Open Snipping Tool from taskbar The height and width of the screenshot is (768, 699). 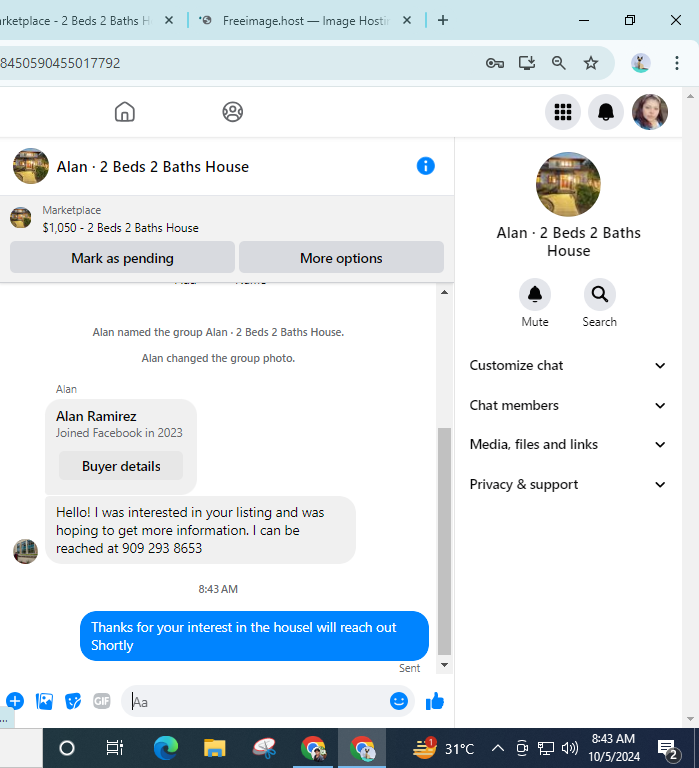click(265, 748)
